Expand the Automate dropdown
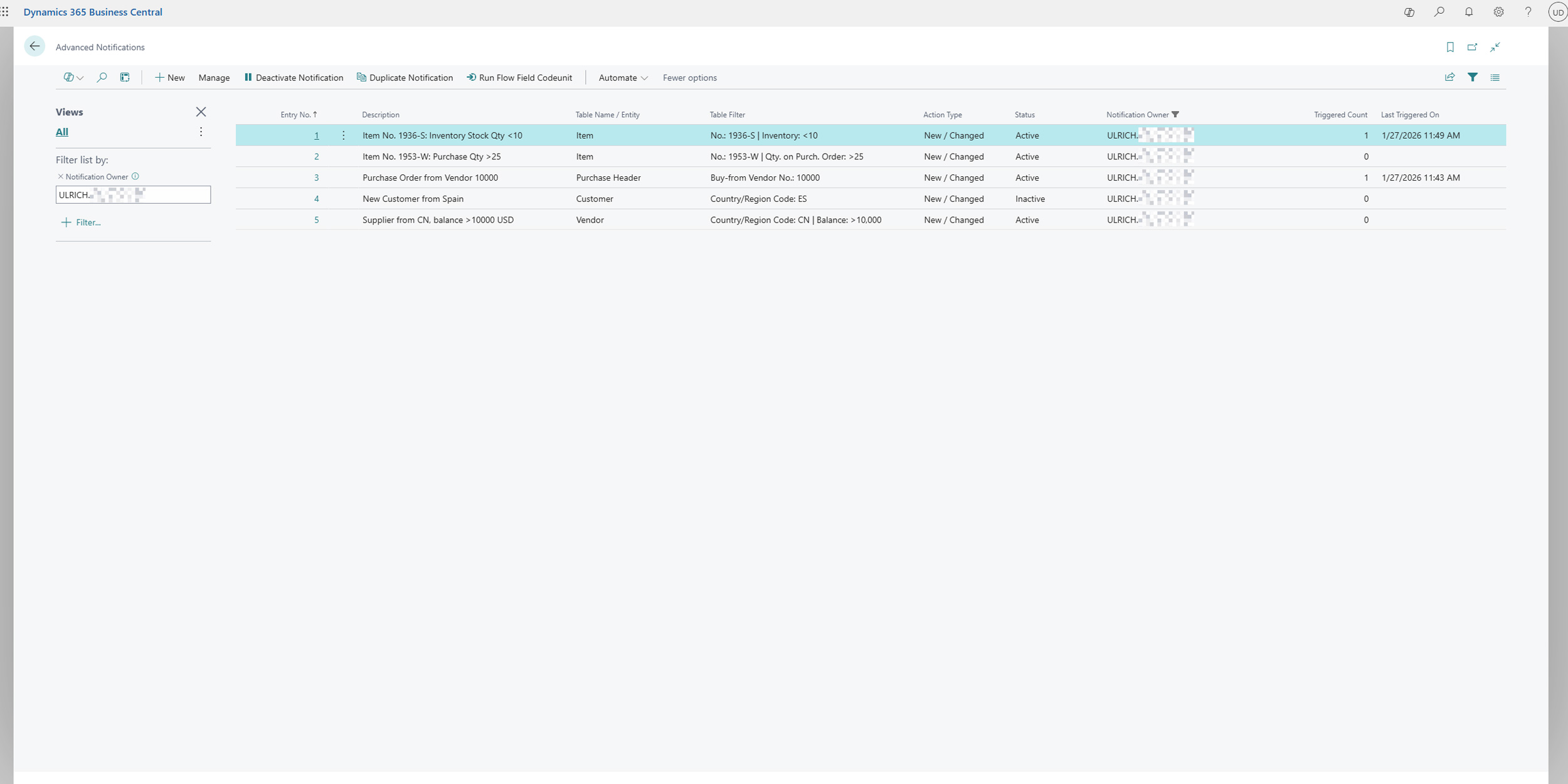 click(x=623, y=78)
